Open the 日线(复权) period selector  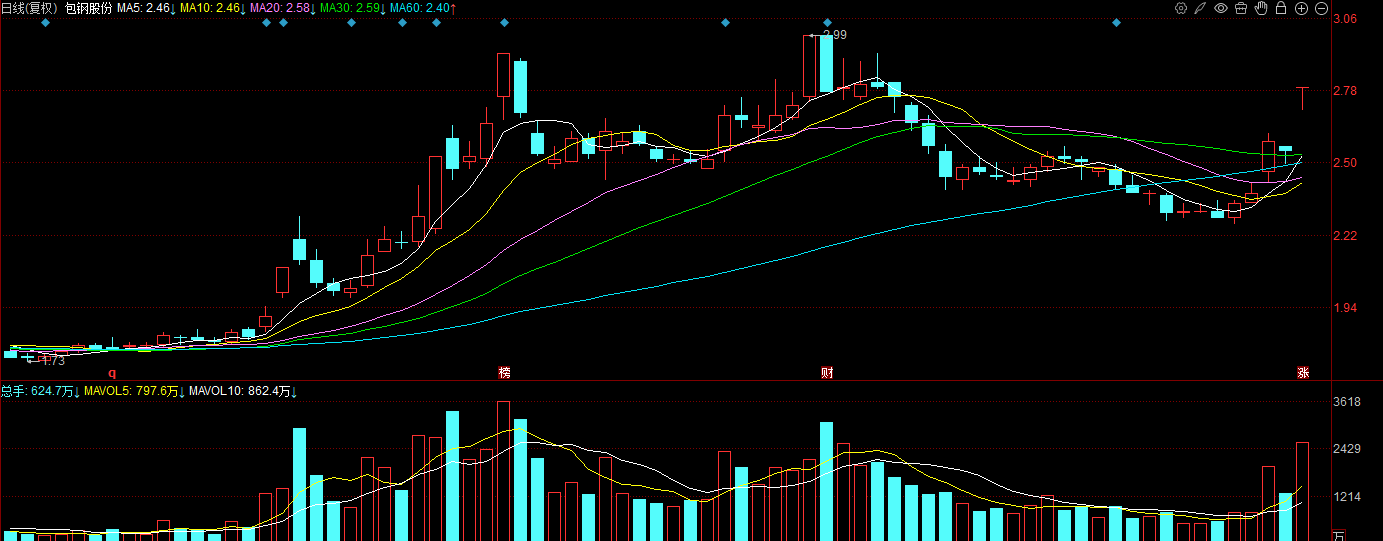[x=29, y=8]
